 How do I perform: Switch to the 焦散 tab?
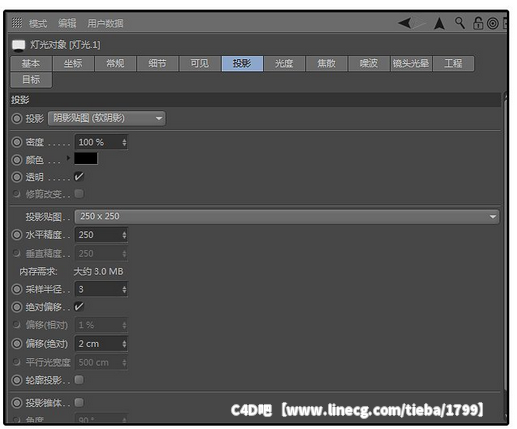pyautogui.click(x=327, y=63)
